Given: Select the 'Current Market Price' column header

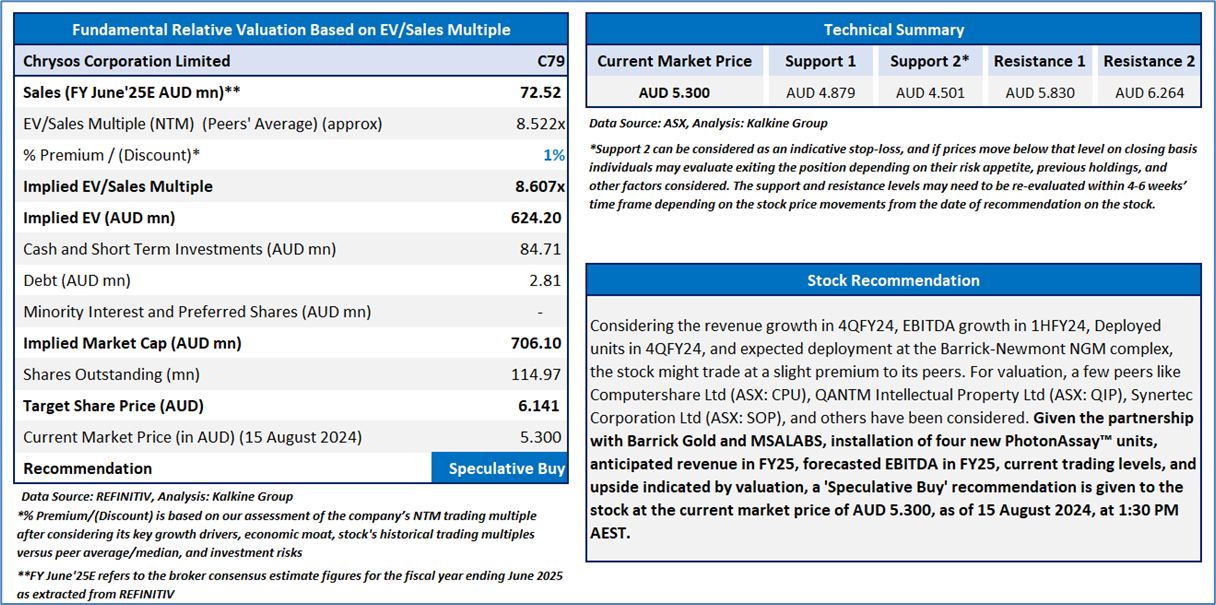Looking at the screenshot, I should (674, 61).
